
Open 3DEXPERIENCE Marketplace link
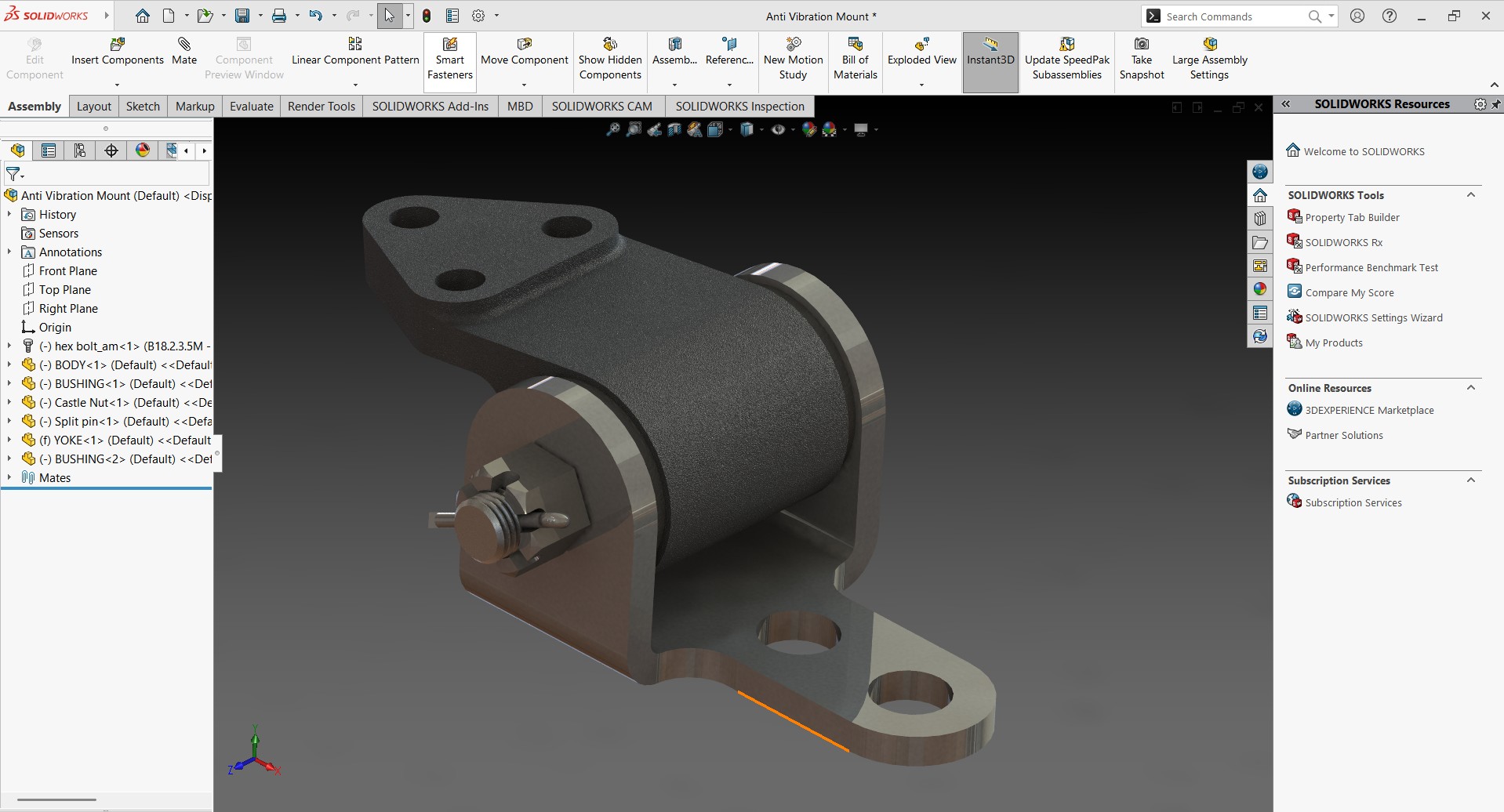tap(1369, 410)
